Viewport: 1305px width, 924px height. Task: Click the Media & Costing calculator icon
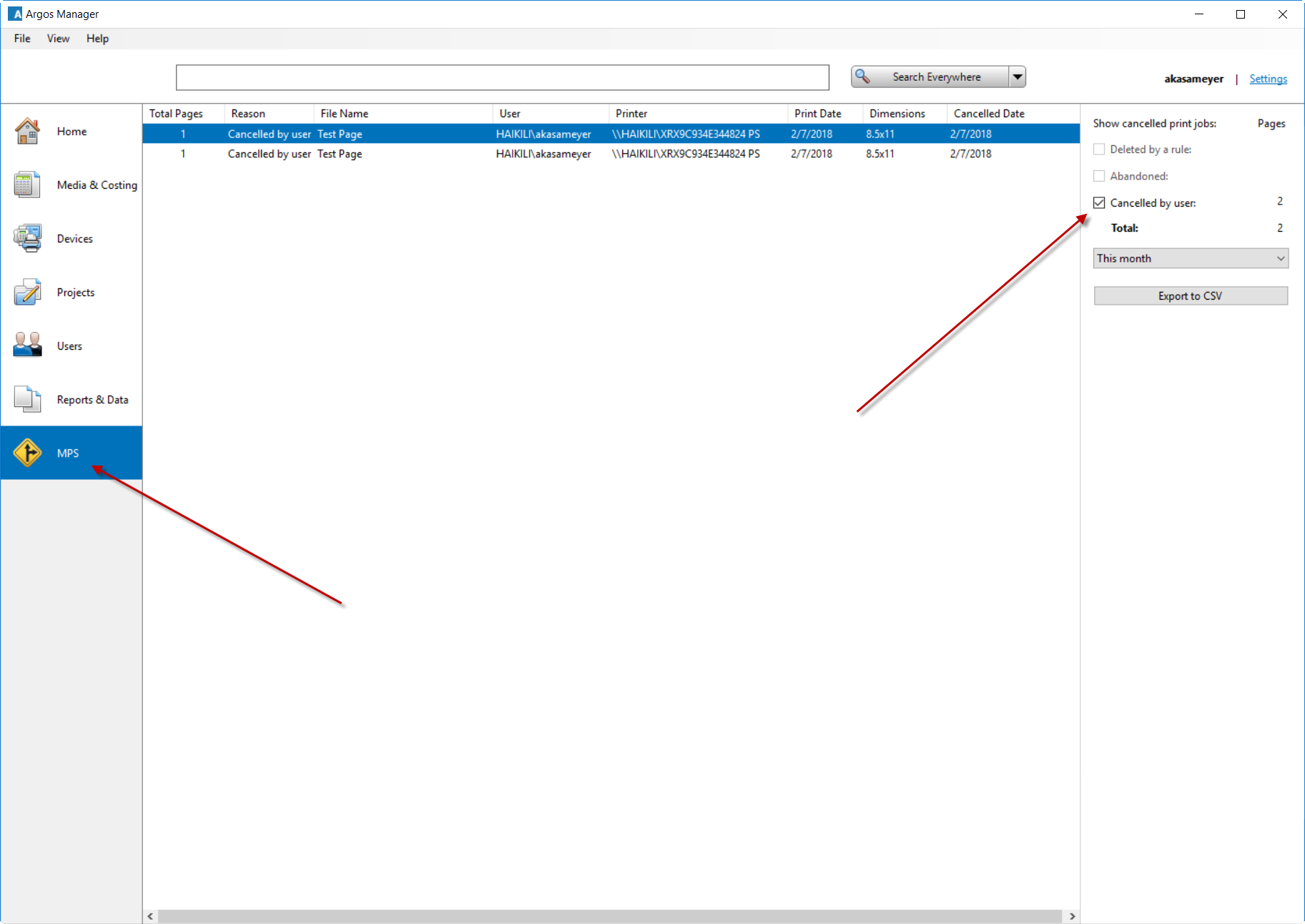tap(27, 185)
